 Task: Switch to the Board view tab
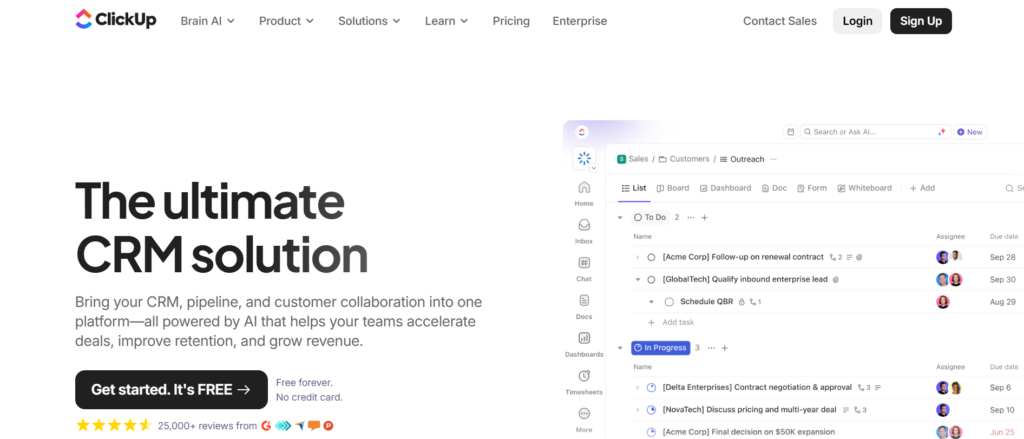(x=672, y=188)
